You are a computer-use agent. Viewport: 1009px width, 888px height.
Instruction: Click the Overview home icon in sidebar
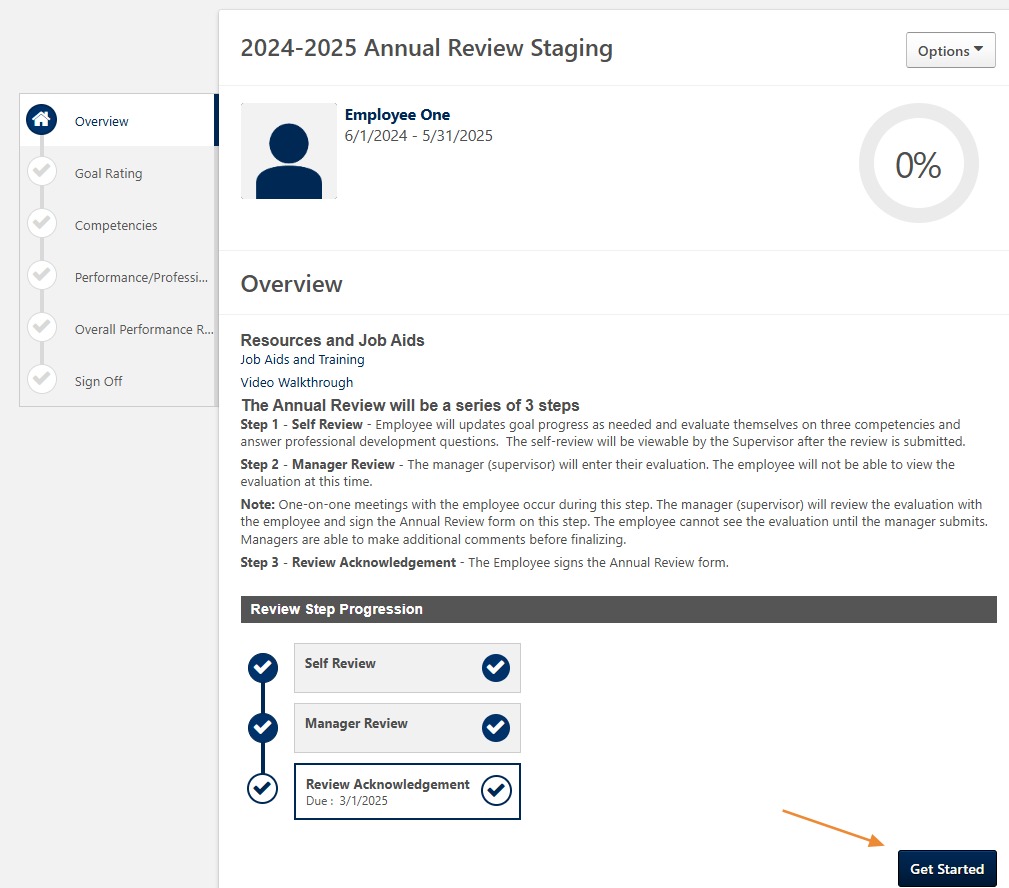pyautogui.click(x=41, y=120)
